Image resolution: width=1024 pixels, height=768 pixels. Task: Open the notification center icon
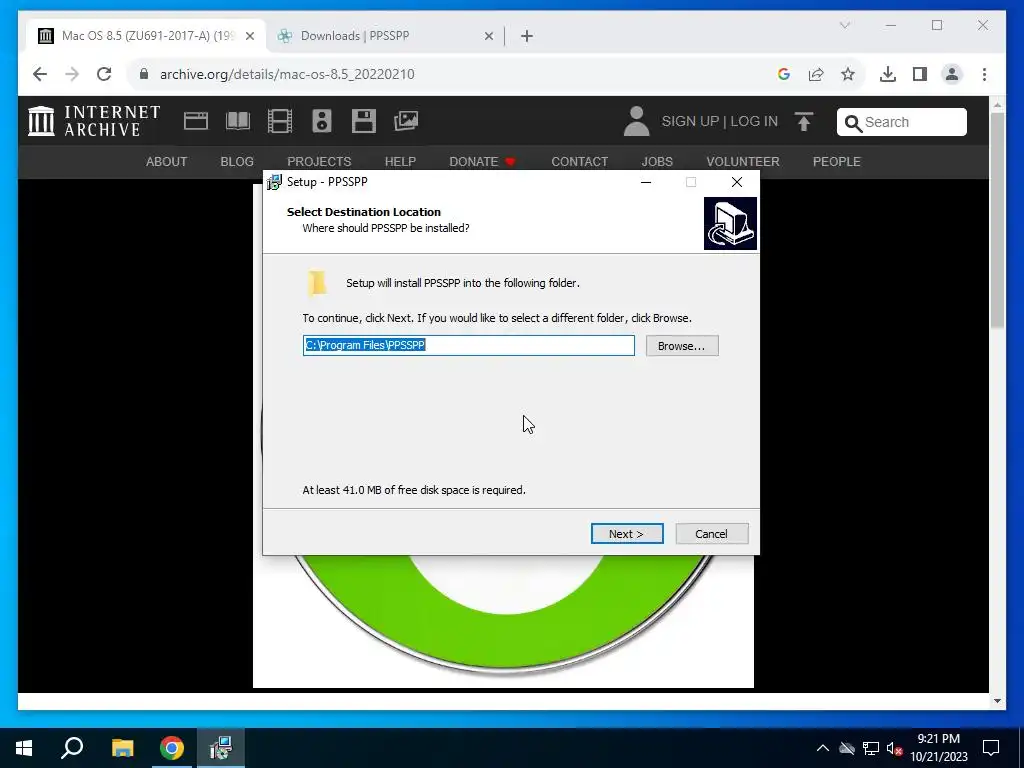point(991,748)
